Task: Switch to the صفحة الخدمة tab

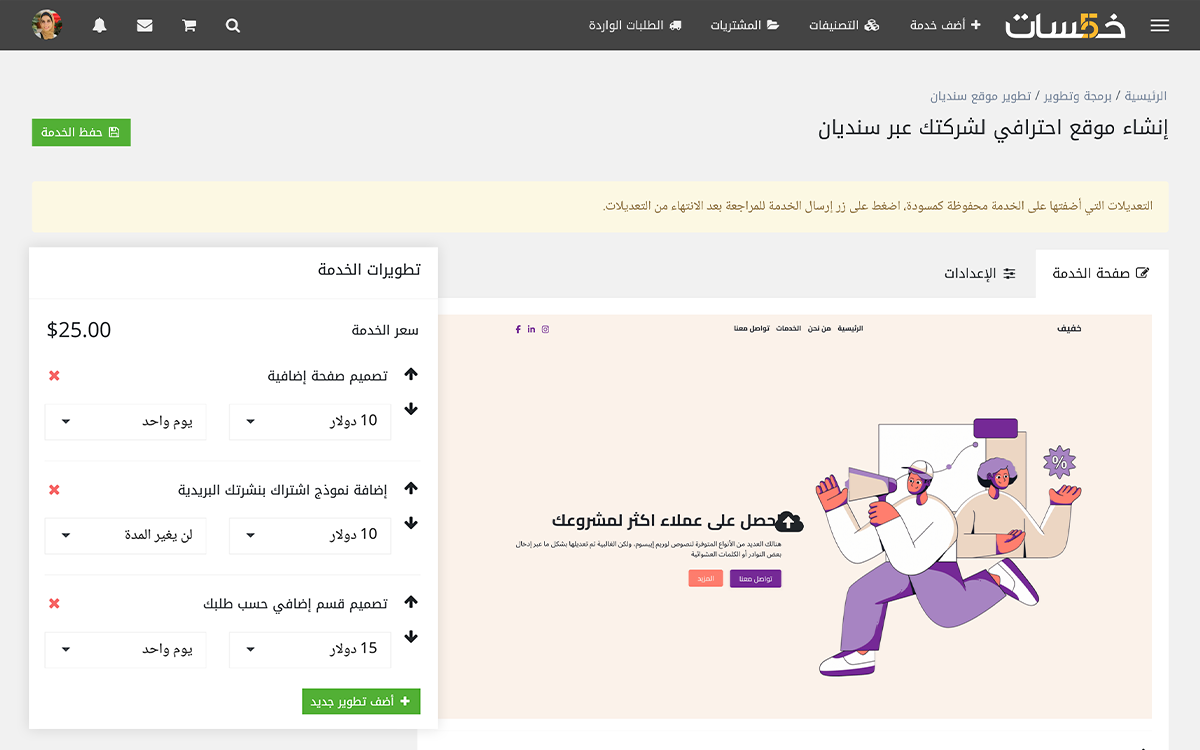Action: click(x=1102, y=273)
